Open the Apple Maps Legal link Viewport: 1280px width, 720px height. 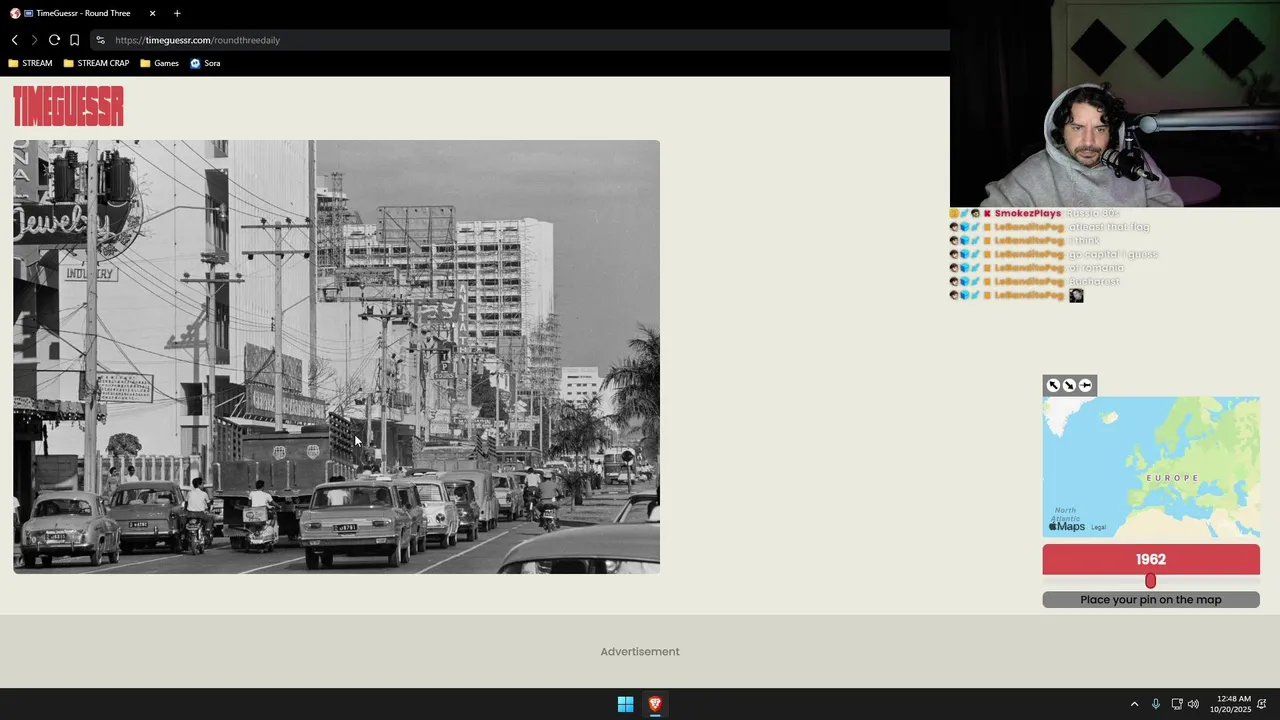(x=1098, y=527)
